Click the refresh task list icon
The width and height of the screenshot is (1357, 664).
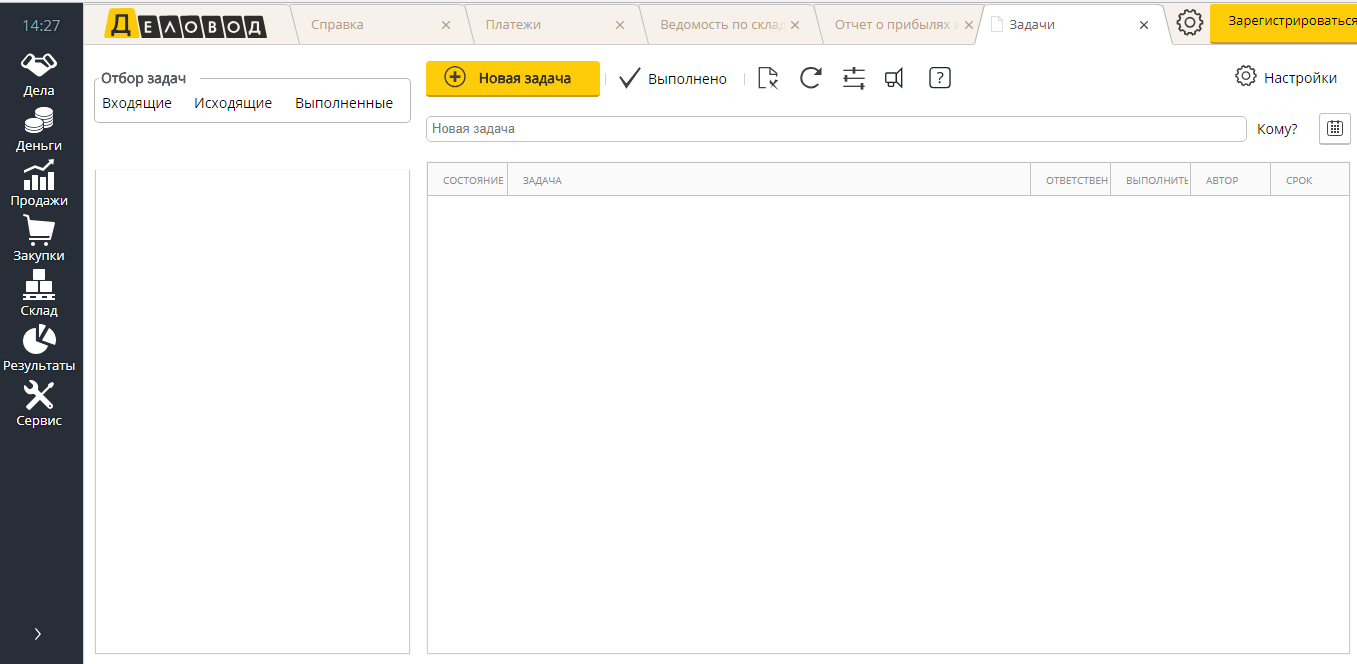[810, 78]
